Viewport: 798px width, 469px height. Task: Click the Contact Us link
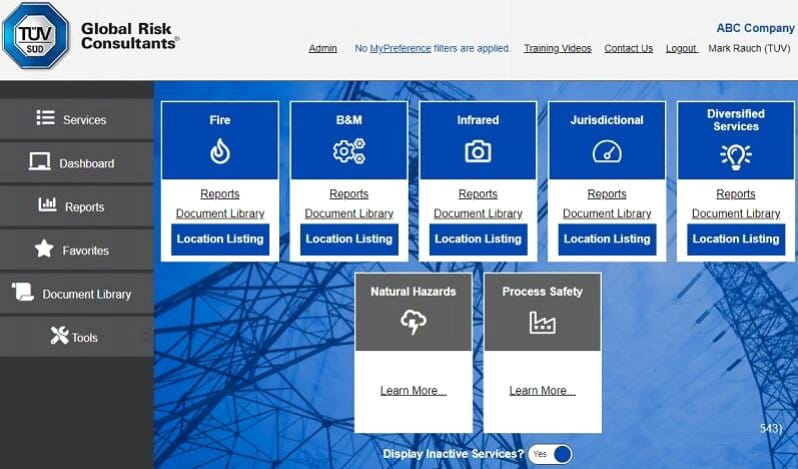tap(629, 48)
